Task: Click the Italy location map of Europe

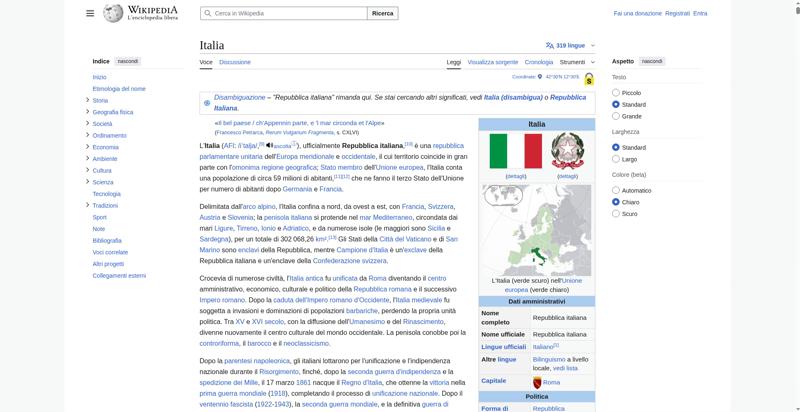Action: click(537, 229)
